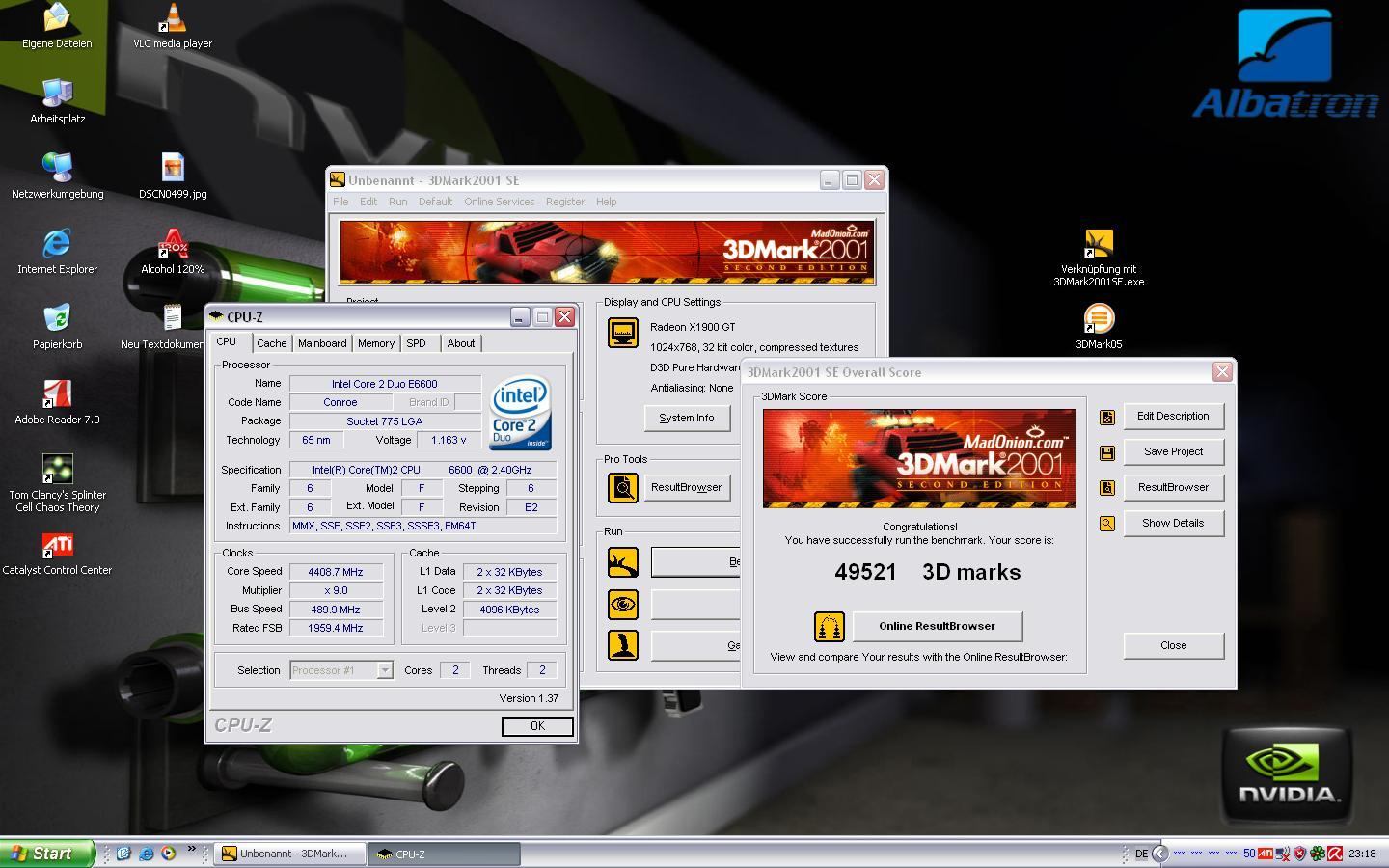The height and width of the screenshot is (868, 1389).
Task: Click Avira umbrella tray icon
Action: click(1335, 854)
